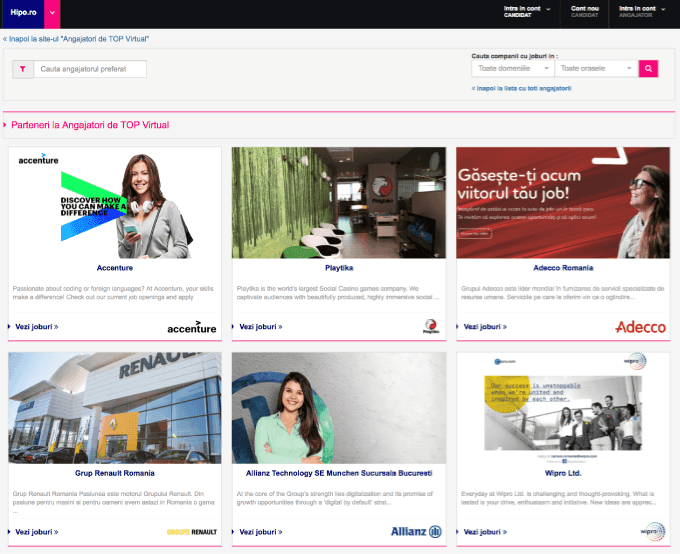Click Parteneri la Angajatori de TOP Virtual heading
Screen dimensions: 680x554
(90, 125)
